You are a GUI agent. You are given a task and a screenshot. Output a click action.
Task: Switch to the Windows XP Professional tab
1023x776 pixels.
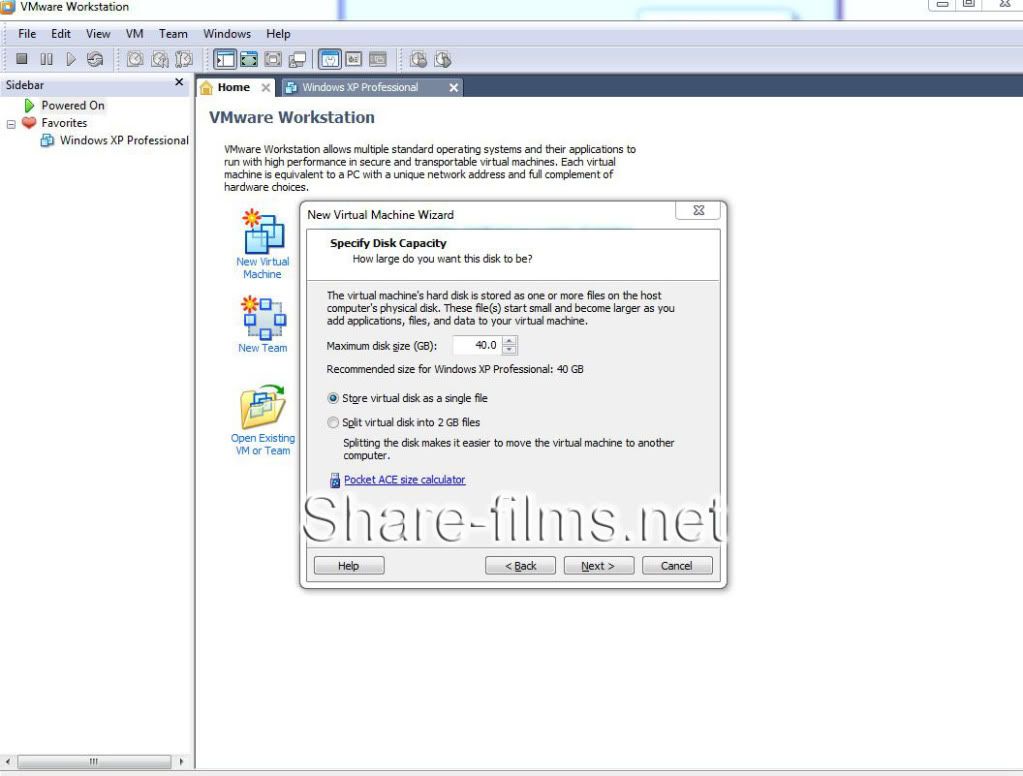pos(360,87)
